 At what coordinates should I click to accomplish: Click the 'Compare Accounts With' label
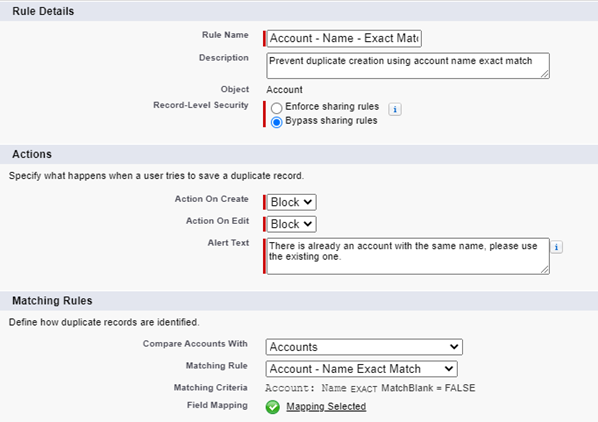click(195, 343)
